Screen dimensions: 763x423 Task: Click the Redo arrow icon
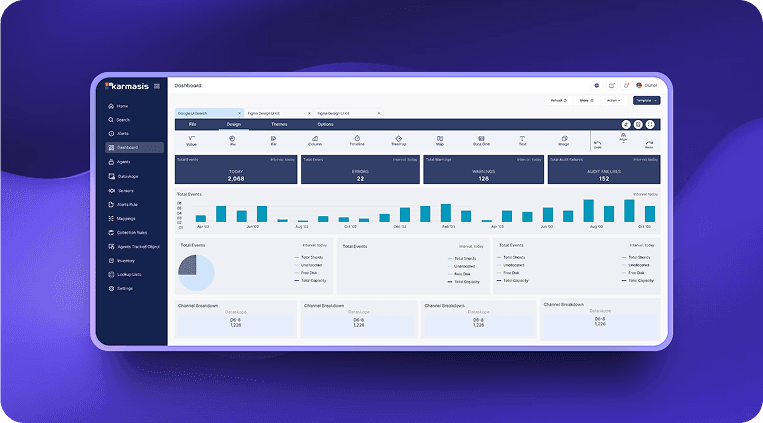[x=649, y=142]
